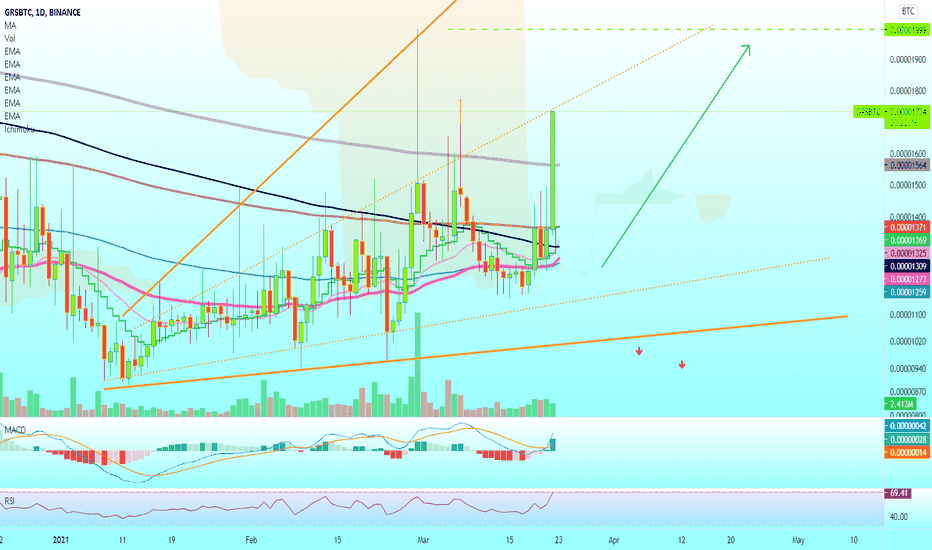
Task: Click the RSI pane label
Action: click(x=9, y=501)
